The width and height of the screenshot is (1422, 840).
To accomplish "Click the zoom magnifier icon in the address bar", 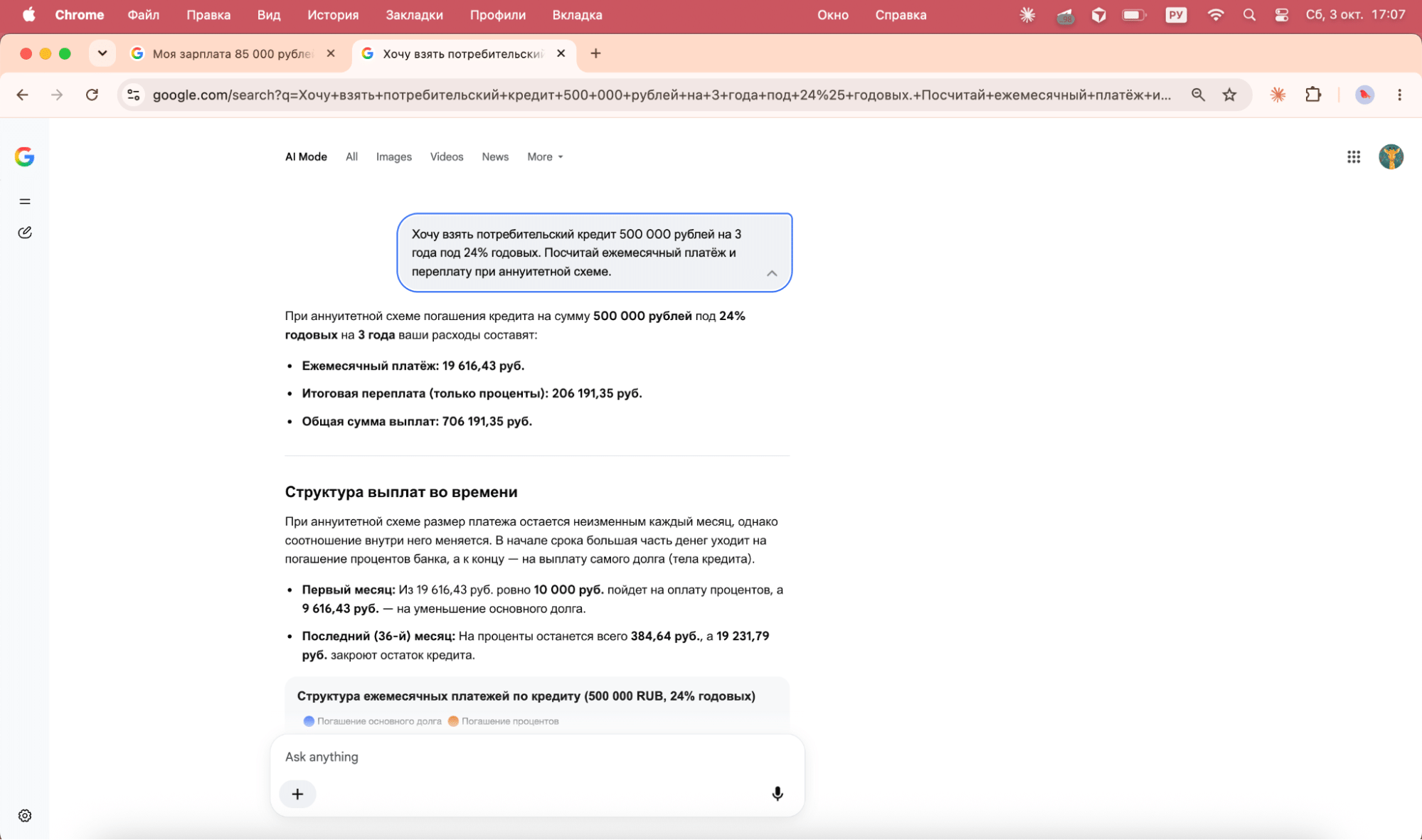I will pos(1198,95).
